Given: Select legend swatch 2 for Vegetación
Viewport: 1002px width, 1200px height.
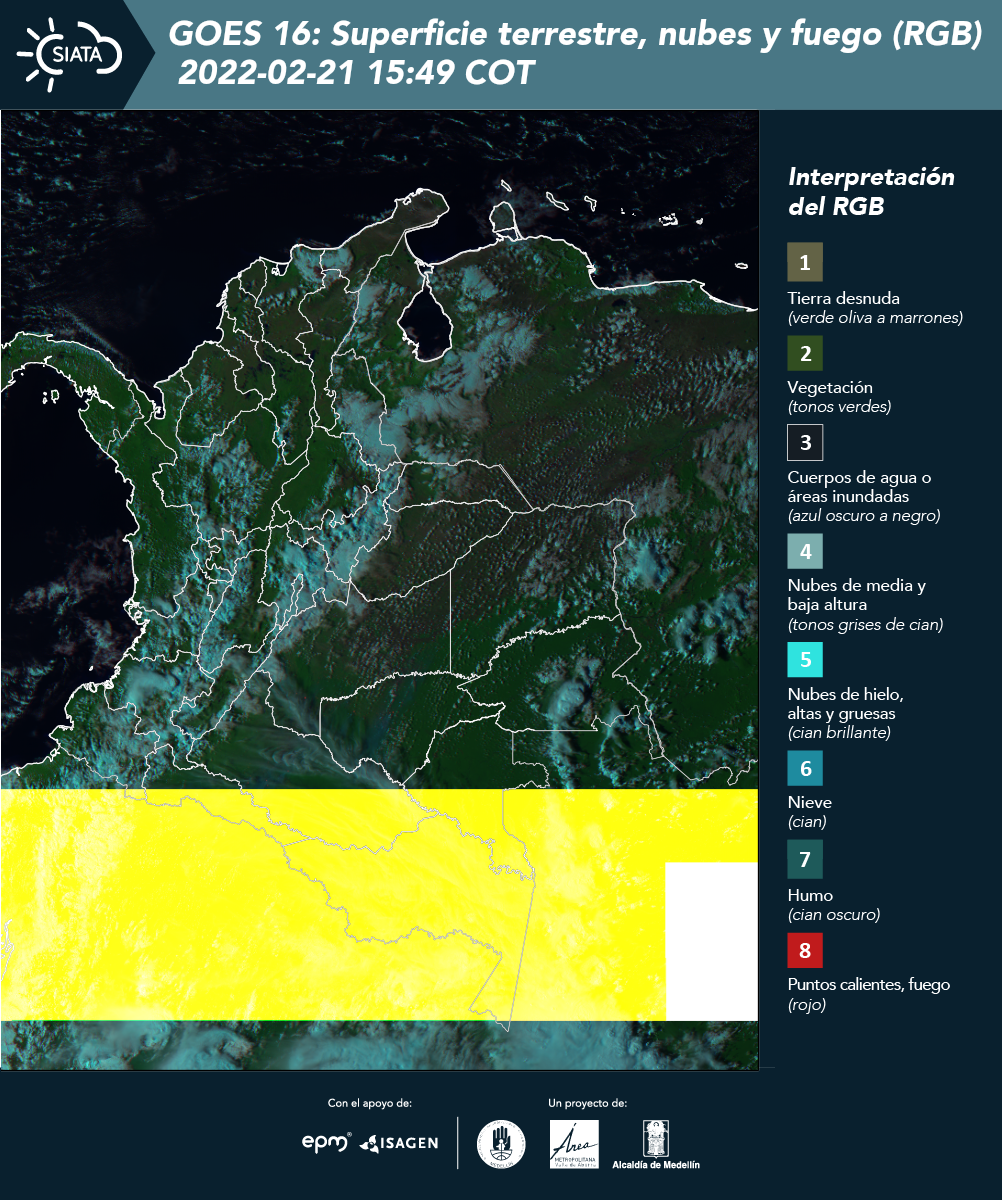Looking at the screenshot, I should click(805, 352).
